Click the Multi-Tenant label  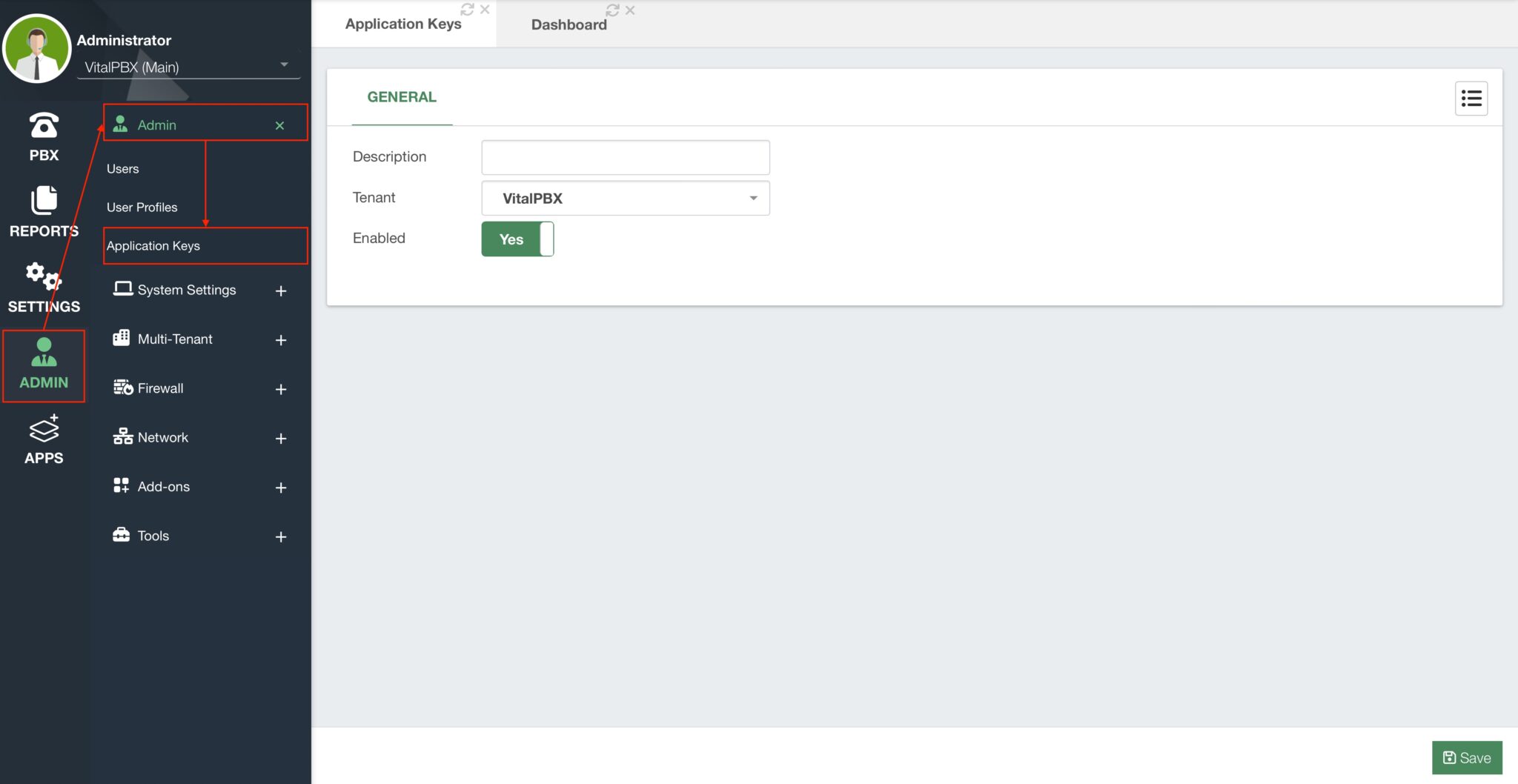point(175,339)
